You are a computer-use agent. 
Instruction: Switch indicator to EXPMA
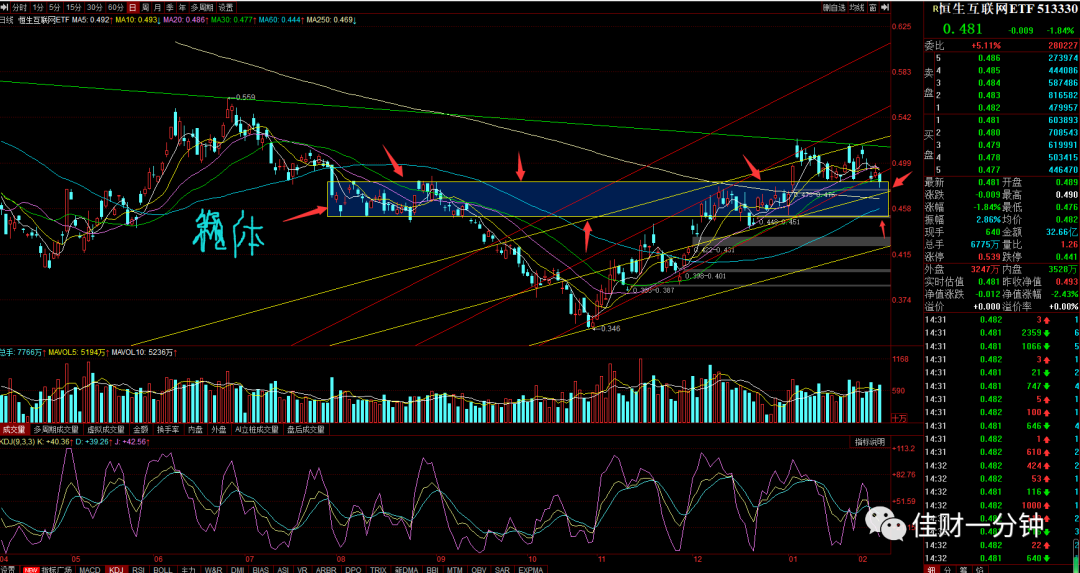[530, 570]
